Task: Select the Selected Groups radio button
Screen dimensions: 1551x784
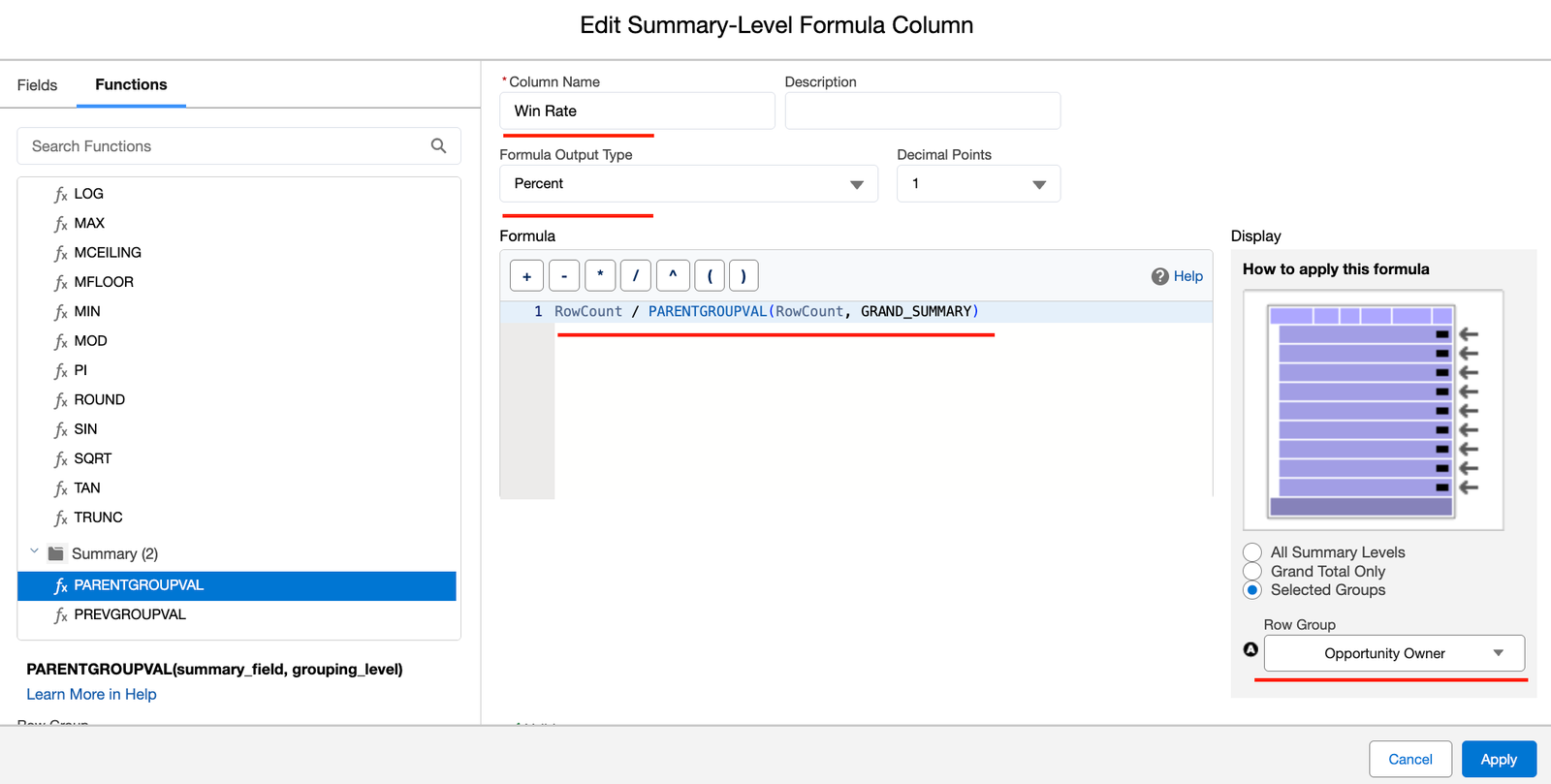Action: tap(1252, 590)
